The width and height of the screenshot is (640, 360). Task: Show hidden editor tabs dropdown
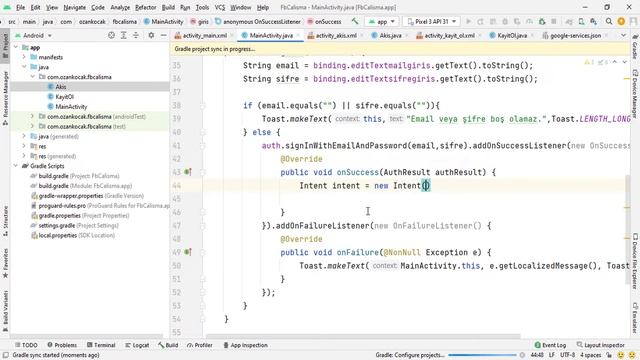point(623,36)
